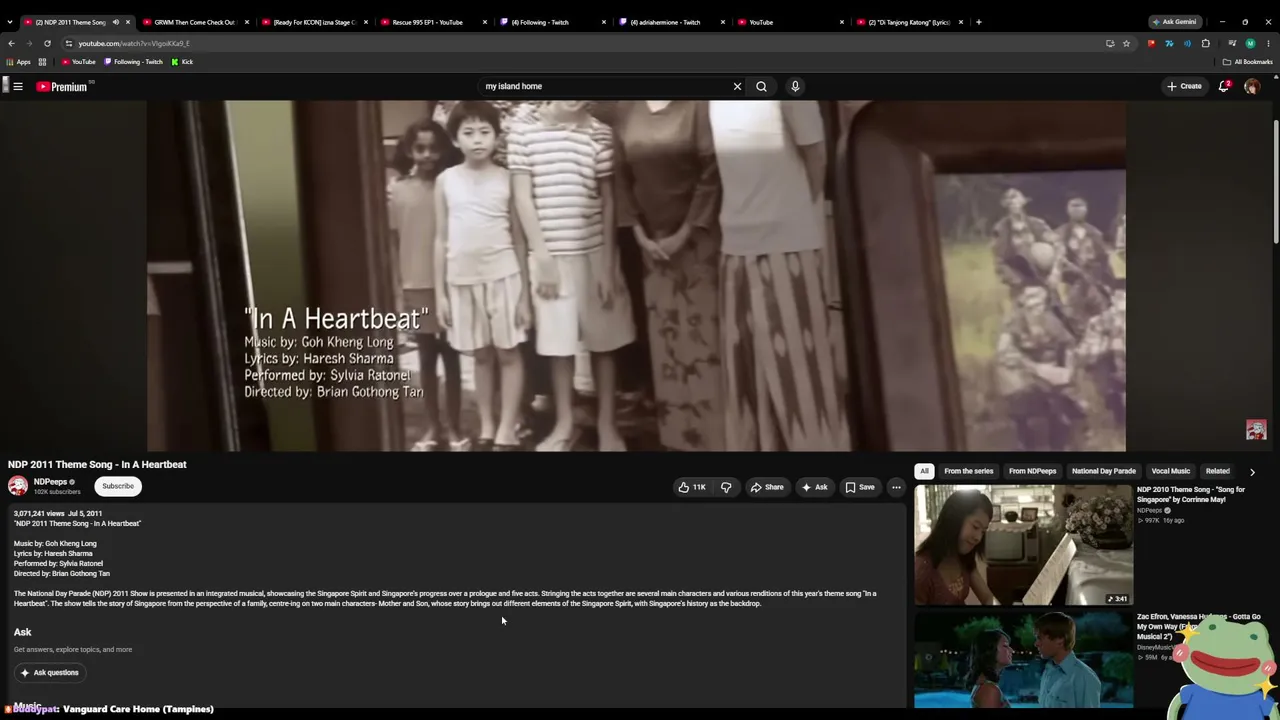Click the Create button
This screenshot has height=720, width=1280.
pyautogui.click(x=1184, y=86)
